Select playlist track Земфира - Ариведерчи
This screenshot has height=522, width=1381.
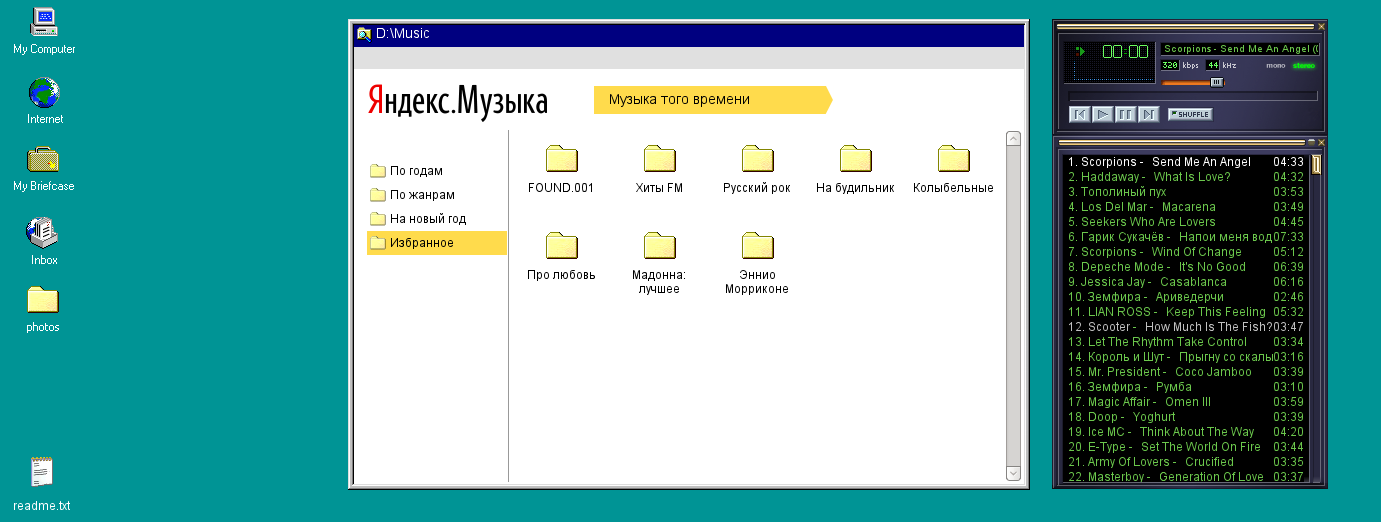click(1185, 297)
